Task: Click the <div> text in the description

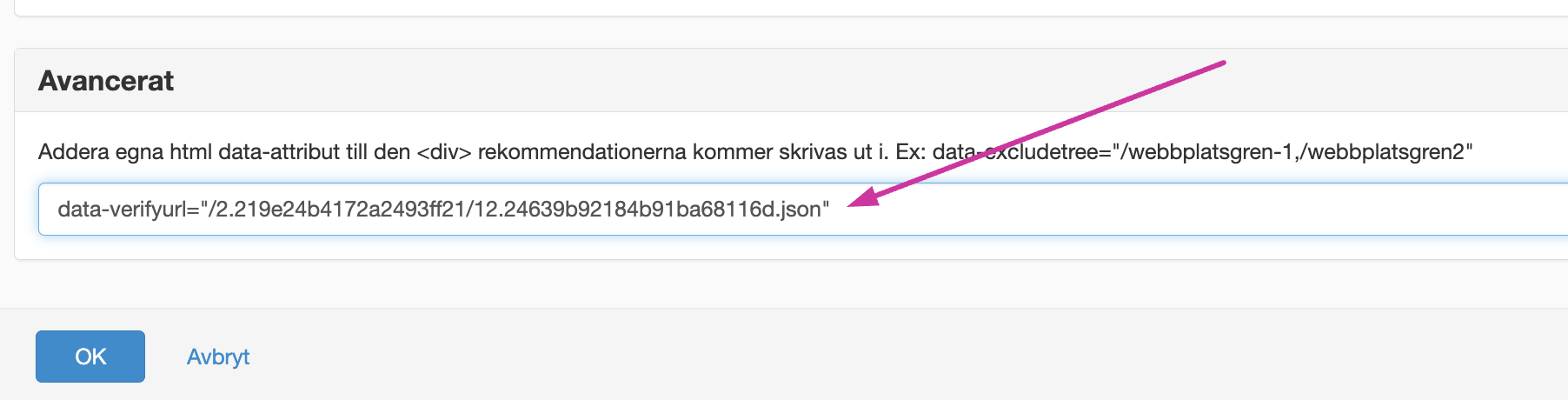Action: (444, 152)
